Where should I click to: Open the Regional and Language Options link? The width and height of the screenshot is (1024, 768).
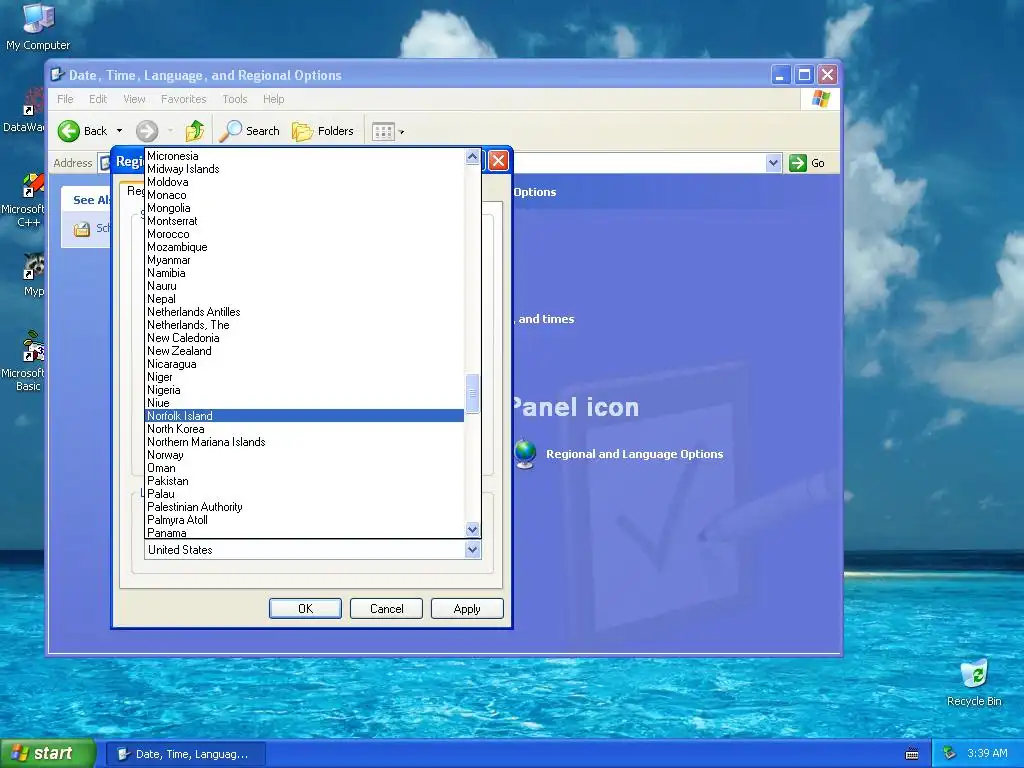coord(634,454)
